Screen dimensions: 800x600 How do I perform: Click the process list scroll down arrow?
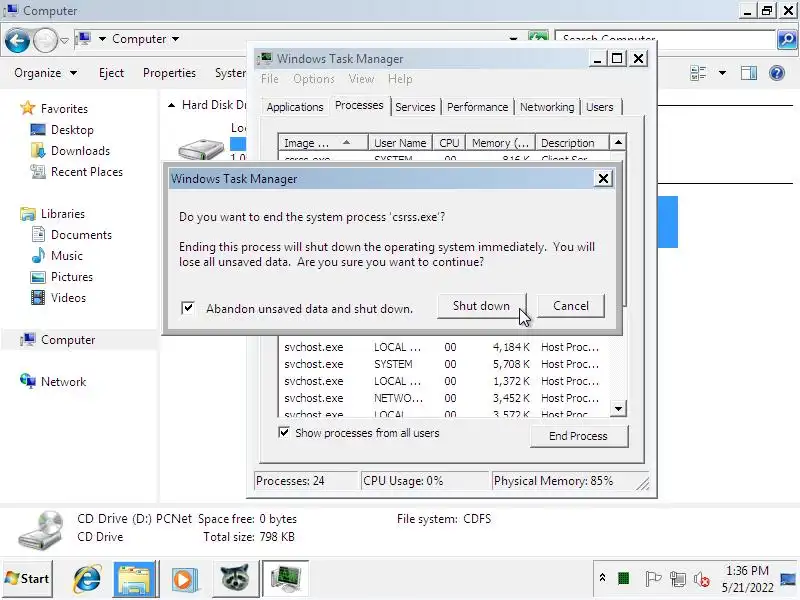point(618,409)
